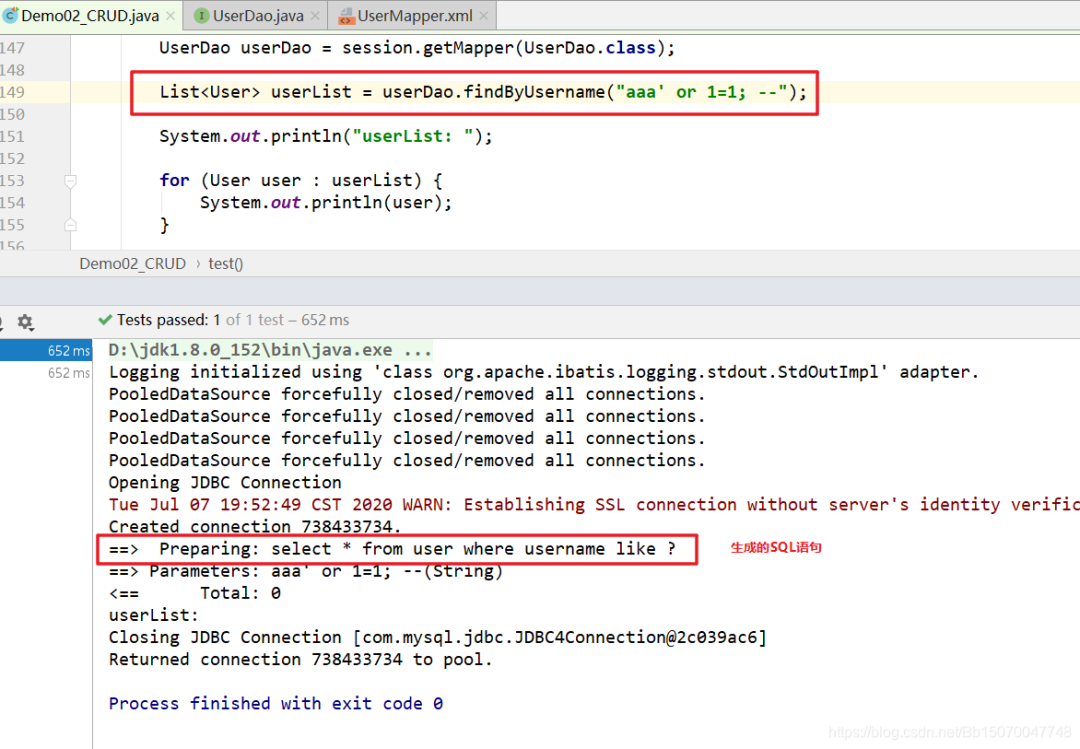Select the first 652 ms test result row
The image size is (1080, 749).
(45, 350)
